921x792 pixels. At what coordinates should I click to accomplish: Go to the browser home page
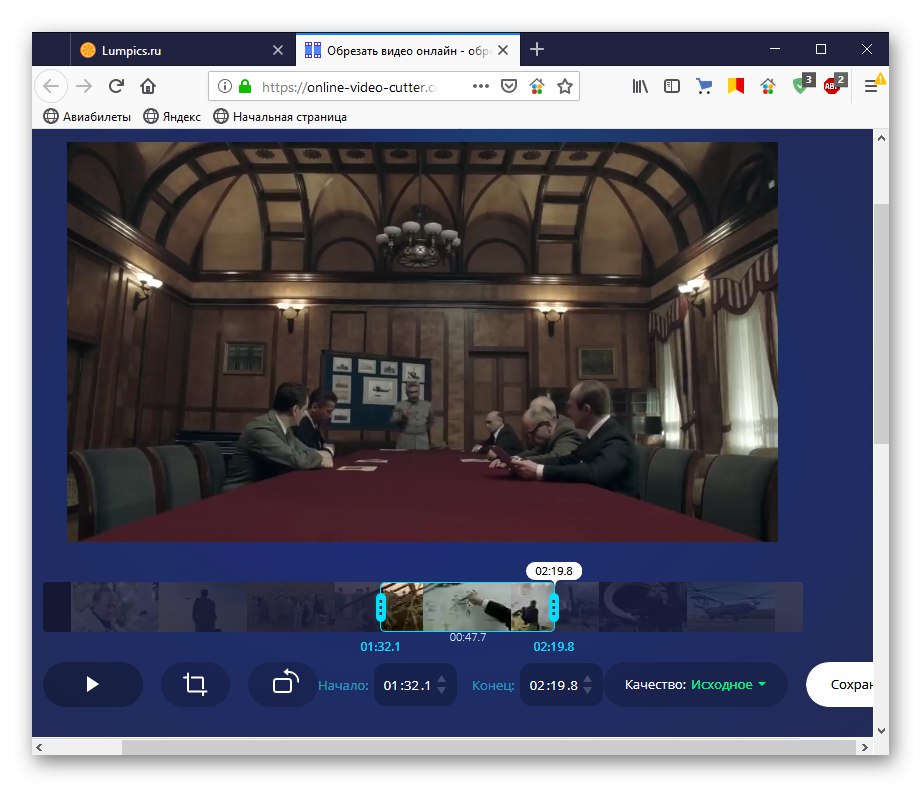148,86
